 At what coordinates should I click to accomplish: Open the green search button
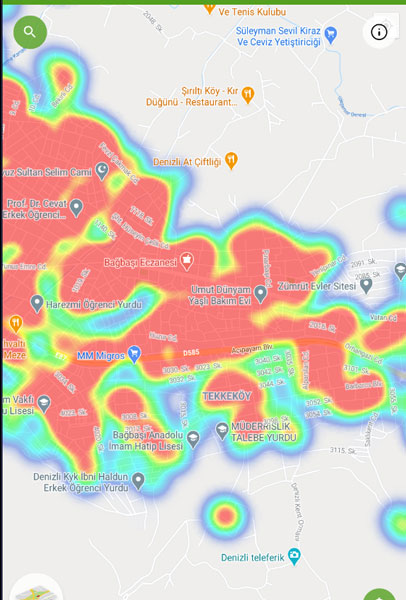tap(30, 32)
